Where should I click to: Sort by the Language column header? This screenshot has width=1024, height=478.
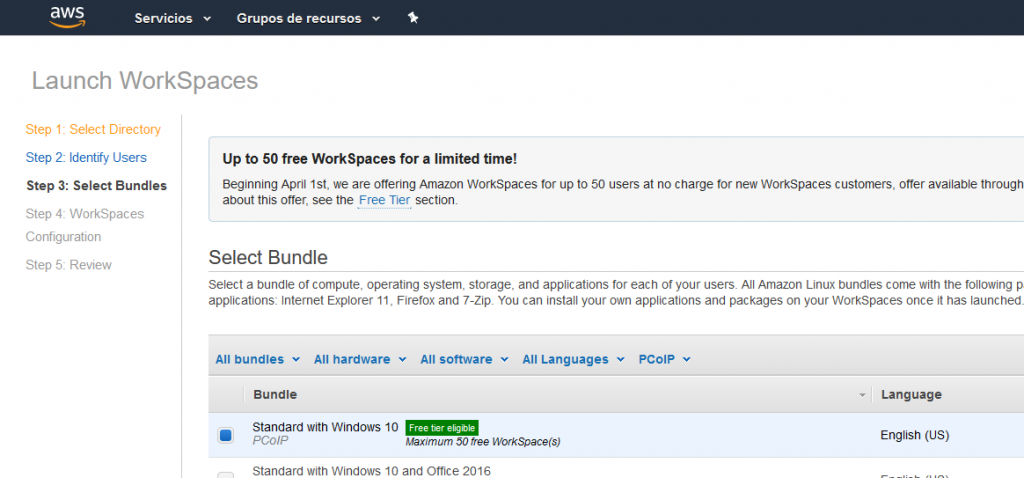911,394
